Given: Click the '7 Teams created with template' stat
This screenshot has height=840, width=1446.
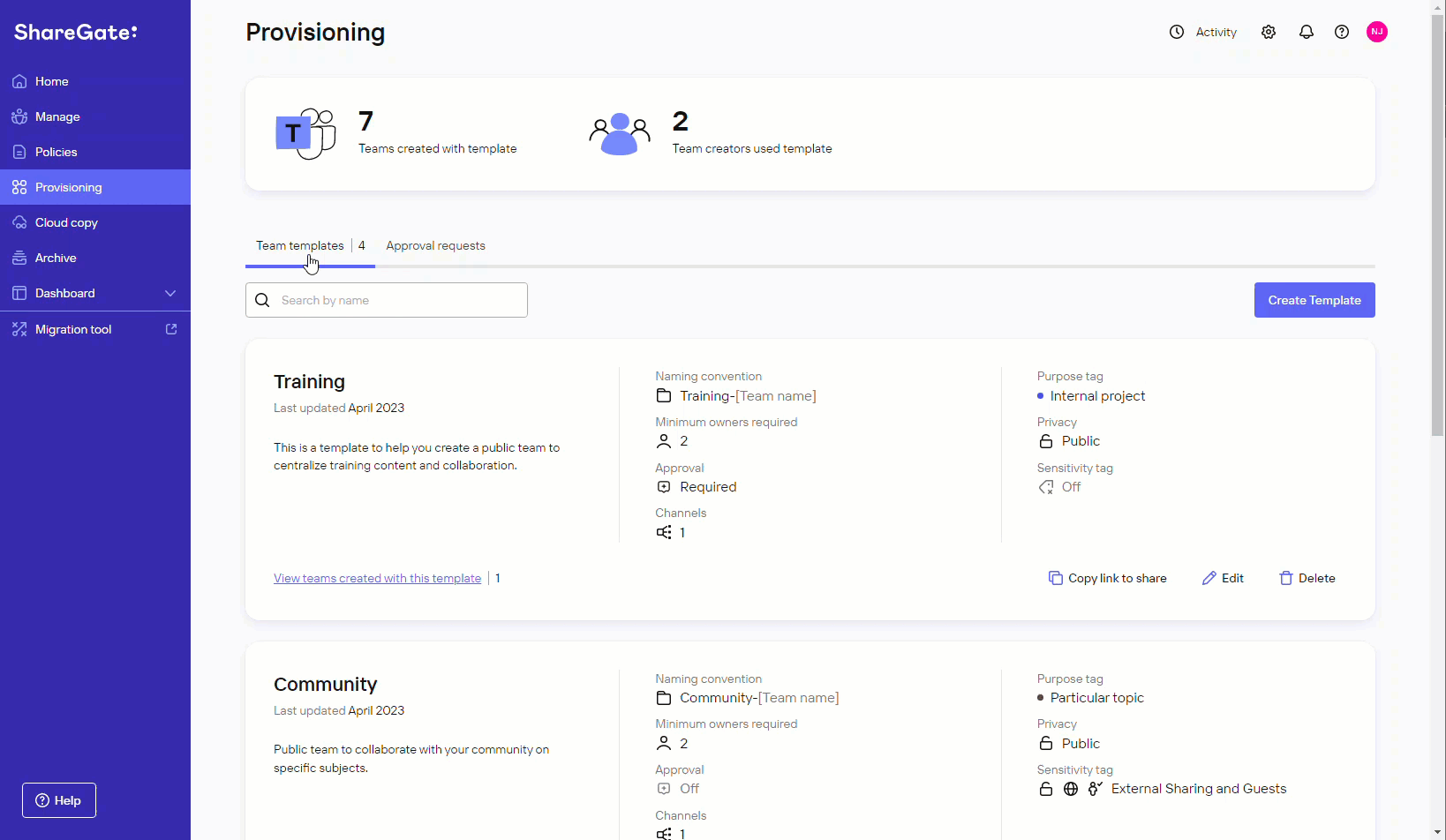Looking at the screenshot, I should 438,132.
